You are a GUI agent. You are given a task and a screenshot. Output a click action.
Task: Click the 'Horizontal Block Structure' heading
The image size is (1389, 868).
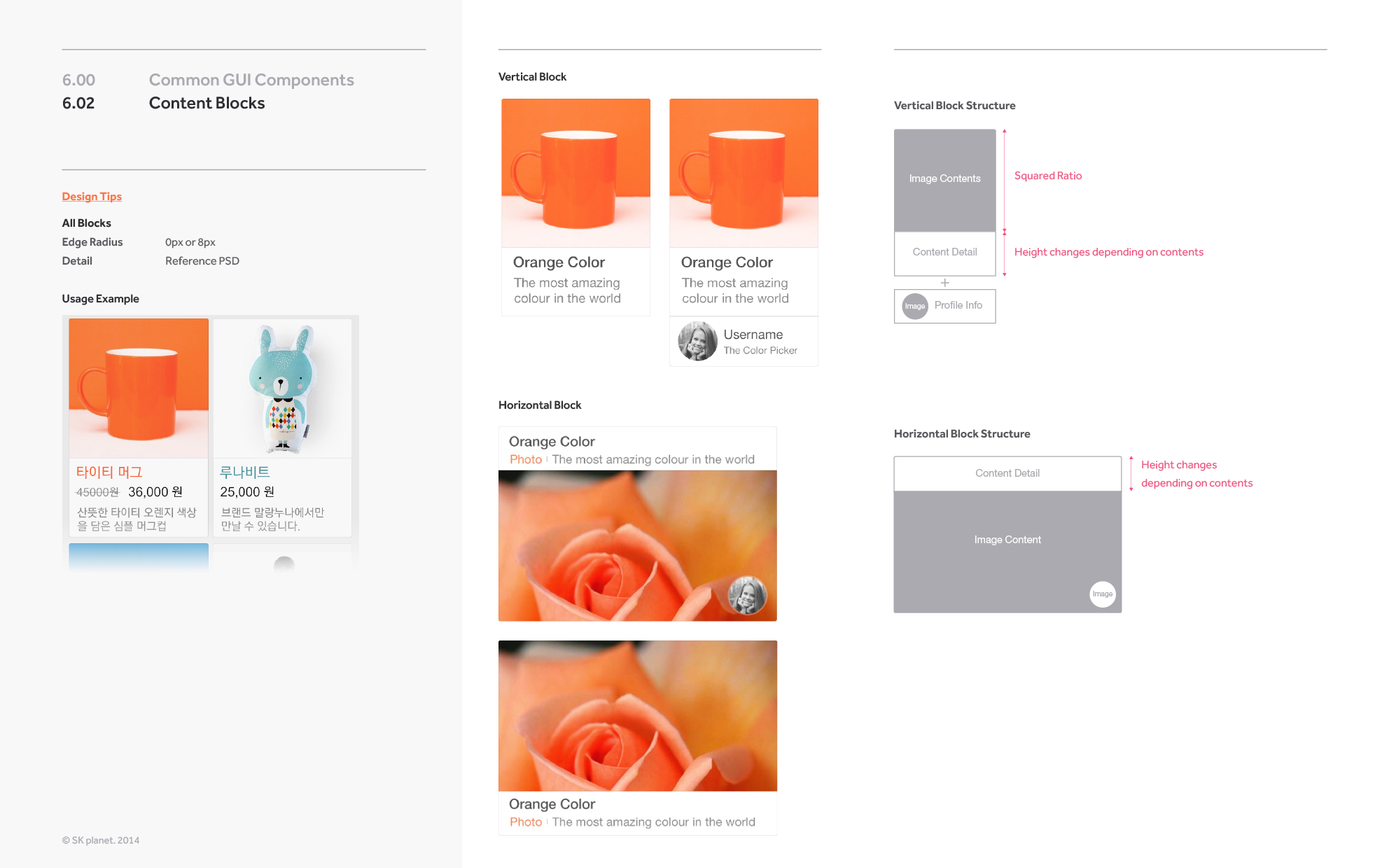962,434
